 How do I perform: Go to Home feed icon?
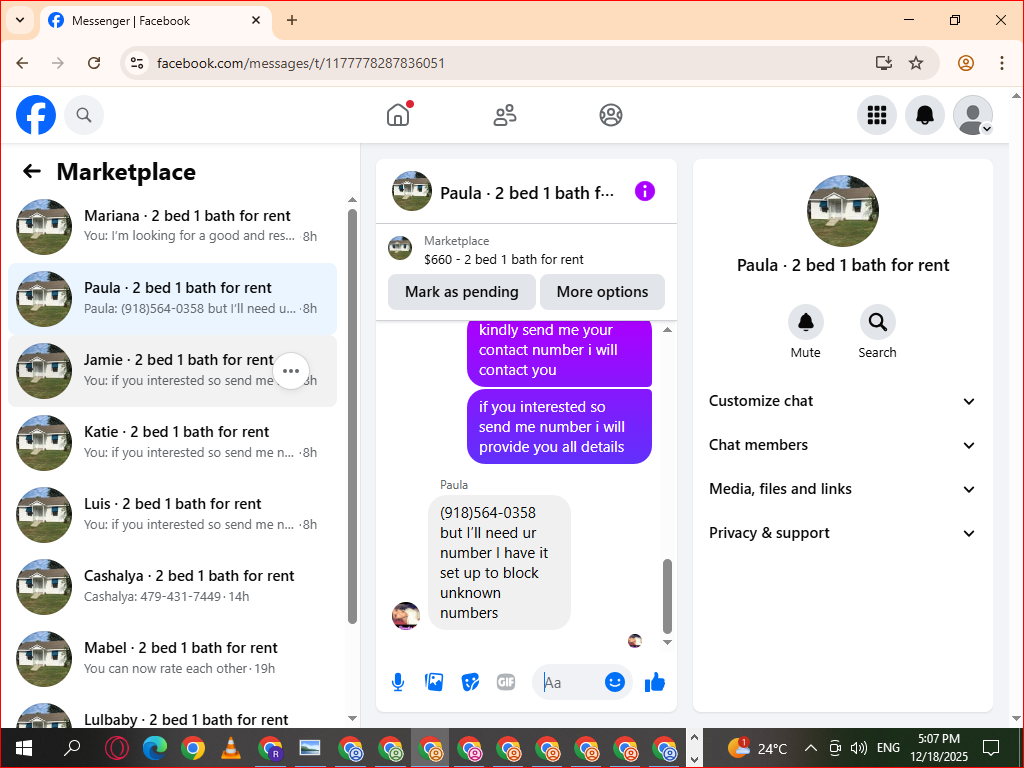[398, 115]
